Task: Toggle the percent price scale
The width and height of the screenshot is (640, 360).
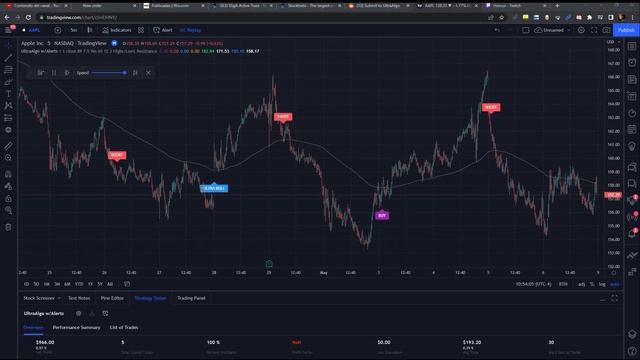Action: coord(592,284)
